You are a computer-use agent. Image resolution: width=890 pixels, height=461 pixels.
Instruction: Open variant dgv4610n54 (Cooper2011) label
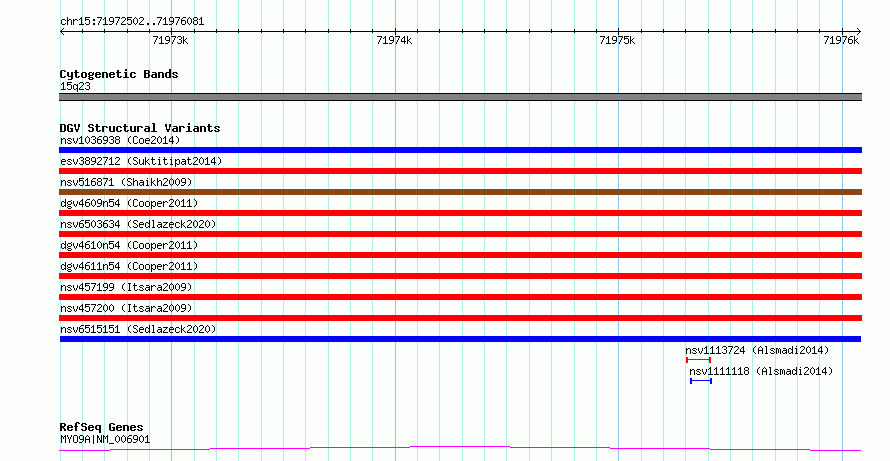click(x=129, y=245)
